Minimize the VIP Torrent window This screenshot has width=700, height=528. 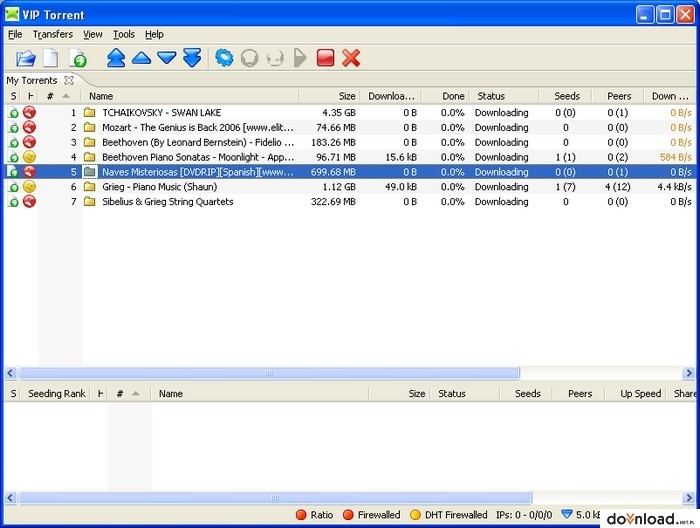click(x=644, y=15)
